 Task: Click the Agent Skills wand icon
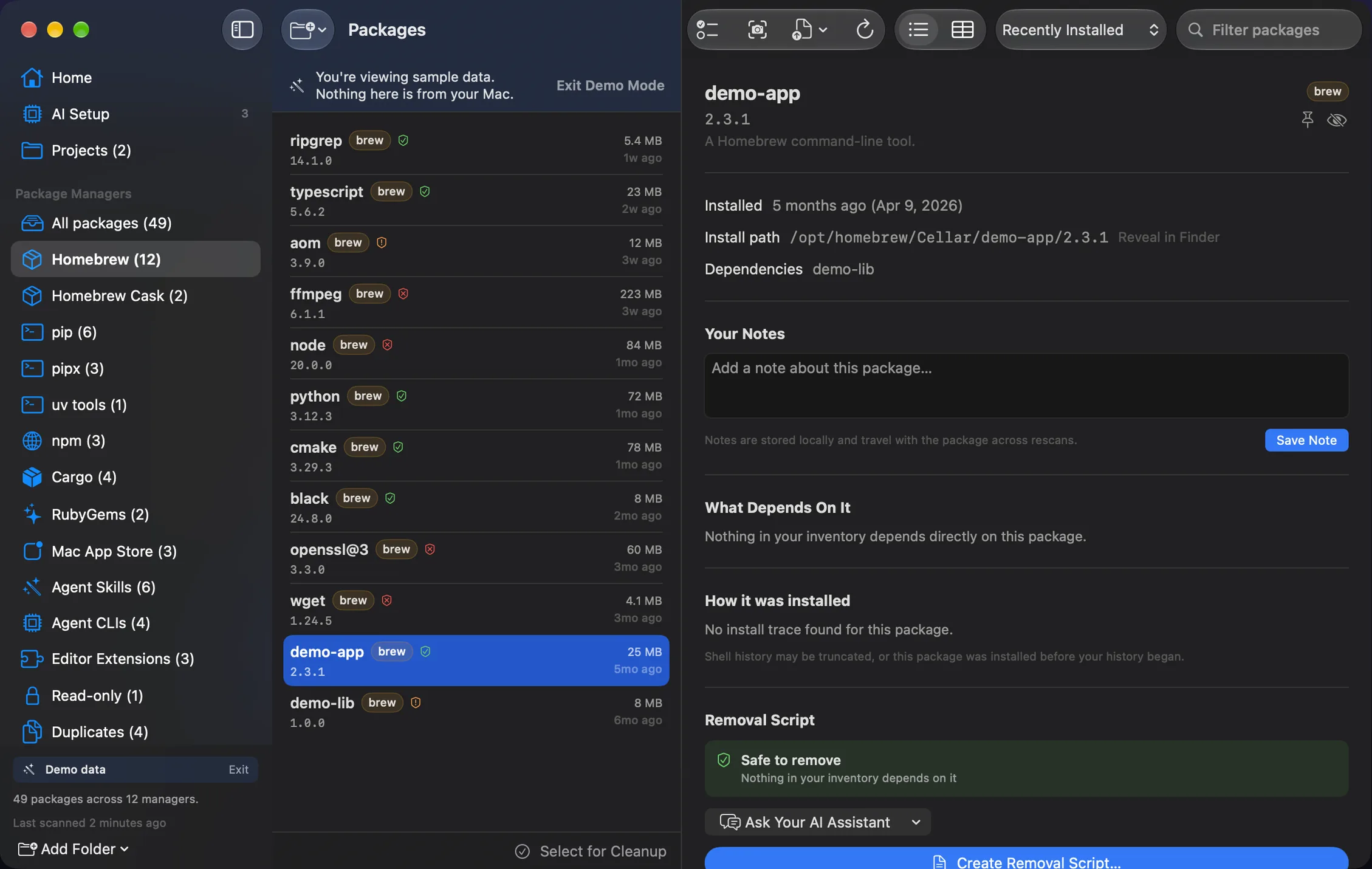pyautogui.click(x=32, y=587)
